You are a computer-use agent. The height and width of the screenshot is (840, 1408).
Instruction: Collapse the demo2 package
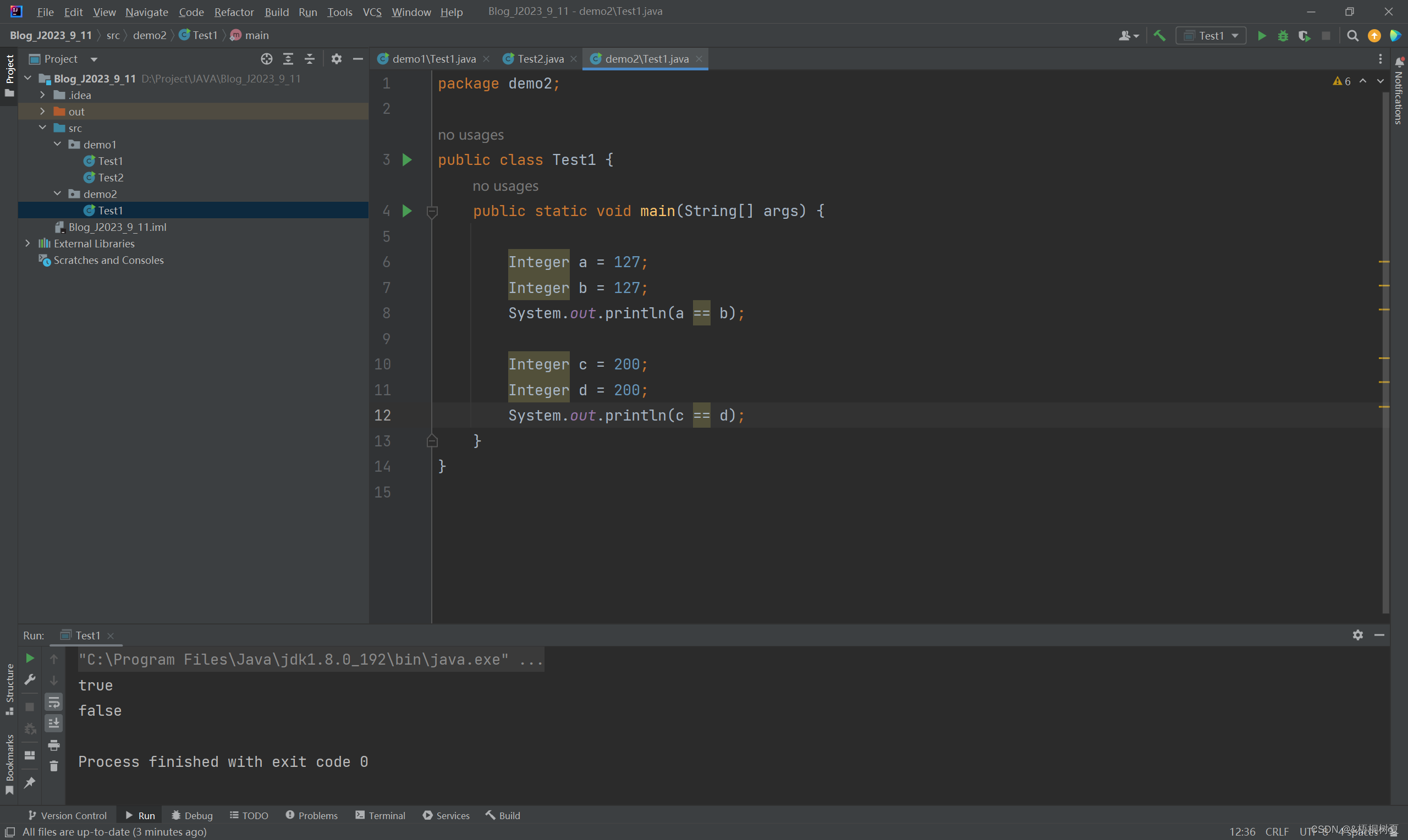57,194
